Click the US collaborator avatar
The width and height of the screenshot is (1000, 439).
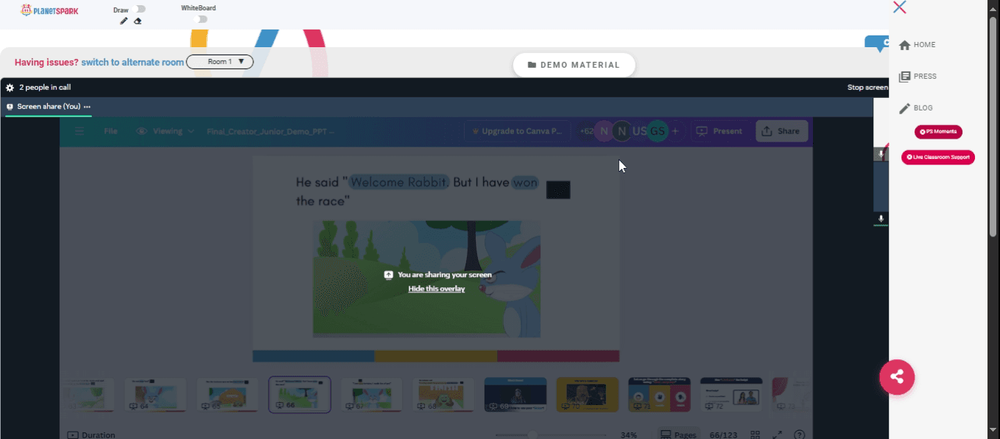[x=640, y=131]
